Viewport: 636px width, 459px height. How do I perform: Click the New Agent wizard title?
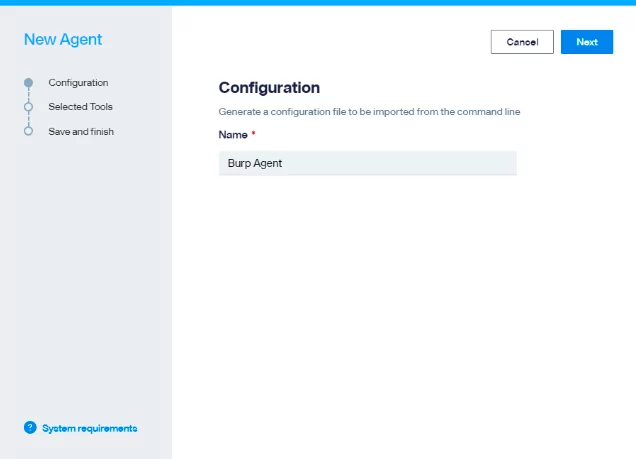coord(63,40)
